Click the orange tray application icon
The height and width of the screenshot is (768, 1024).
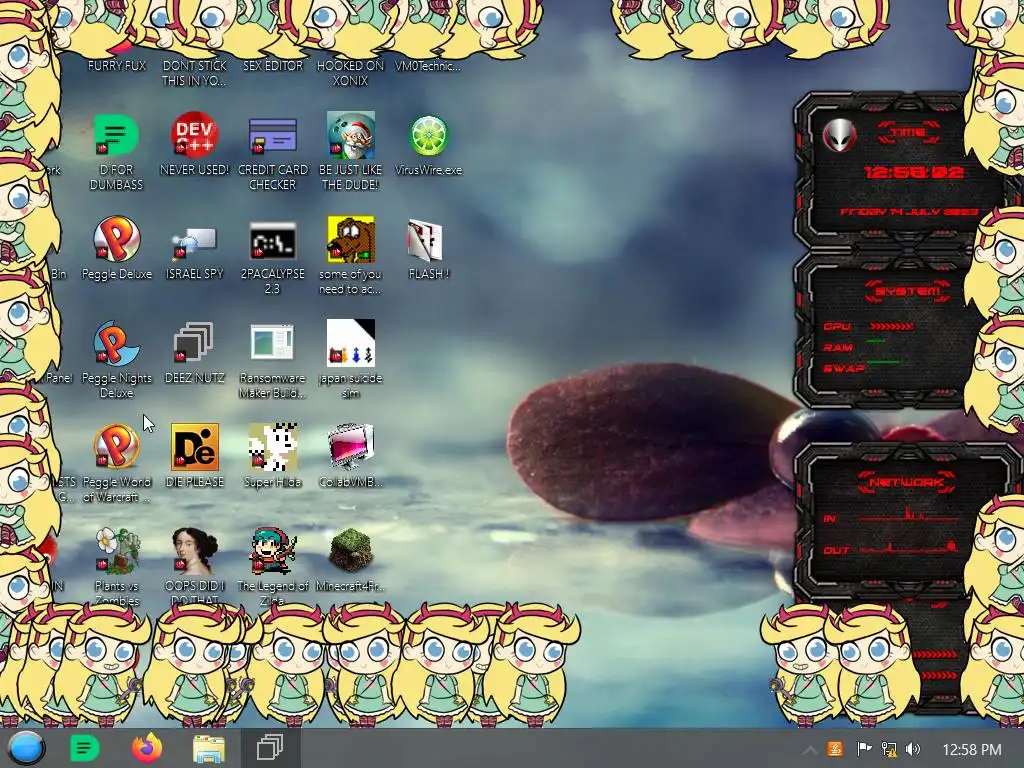(835, 749)
